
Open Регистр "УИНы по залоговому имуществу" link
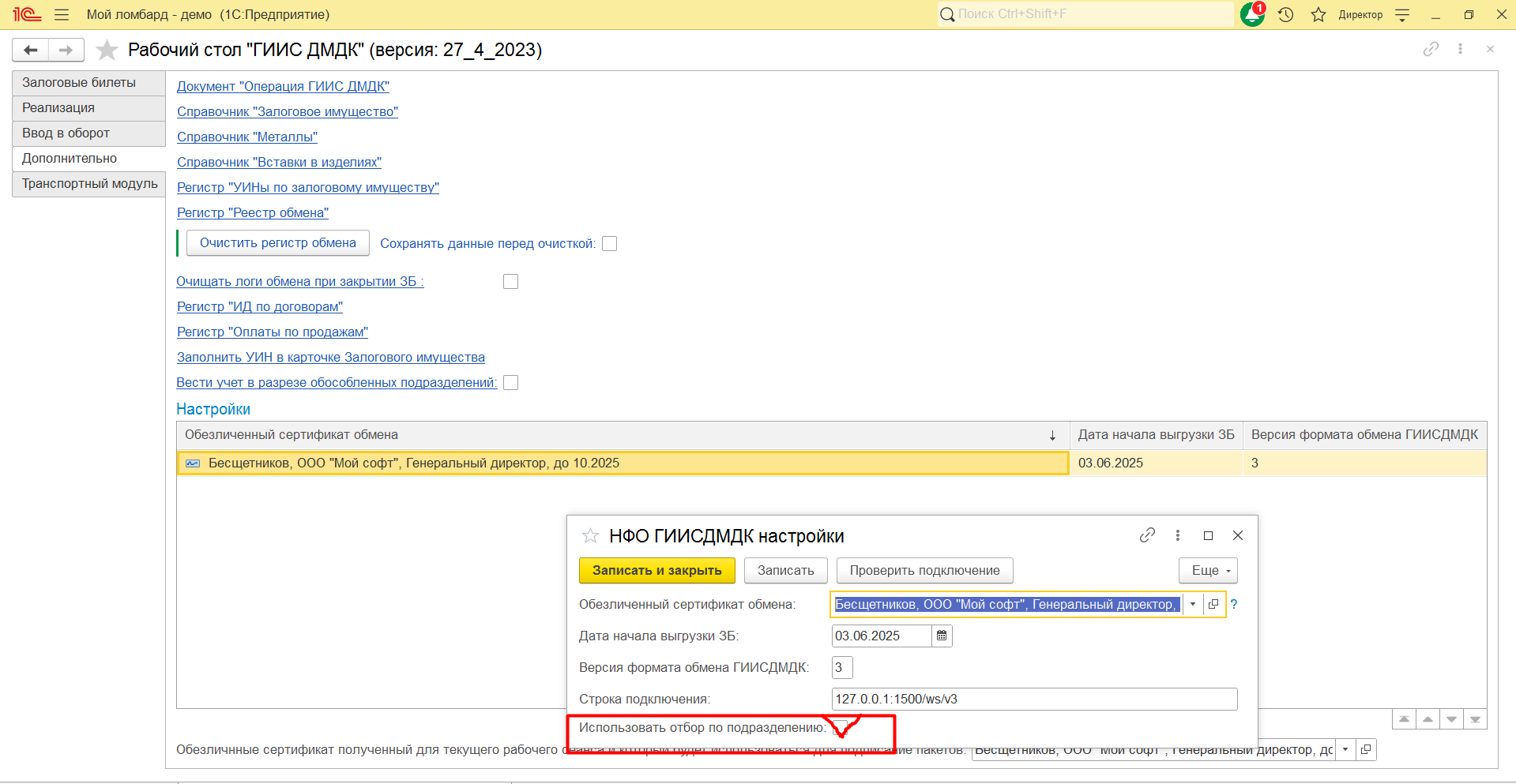308,187
